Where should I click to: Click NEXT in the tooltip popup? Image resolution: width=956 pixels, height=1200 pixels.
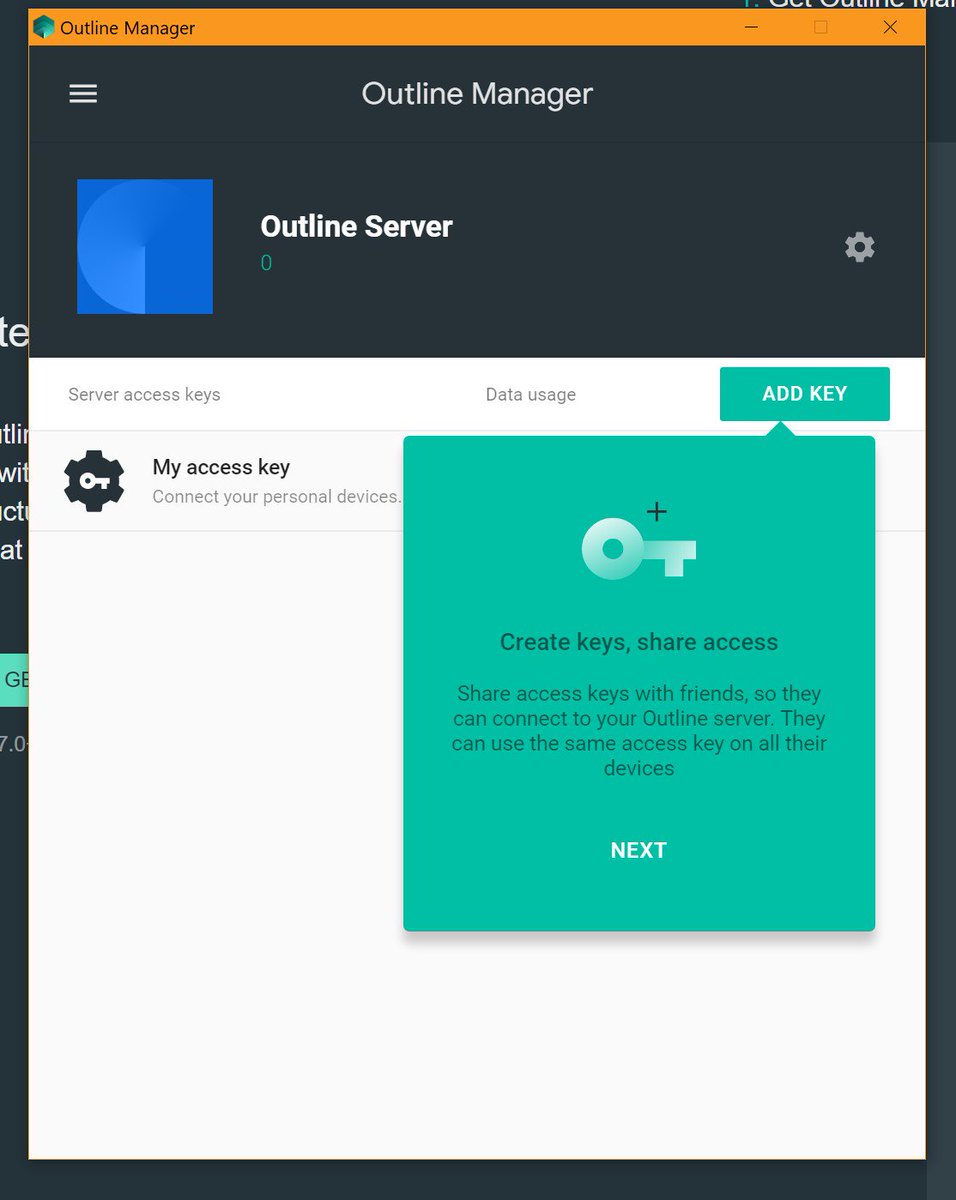coord(639,850)
